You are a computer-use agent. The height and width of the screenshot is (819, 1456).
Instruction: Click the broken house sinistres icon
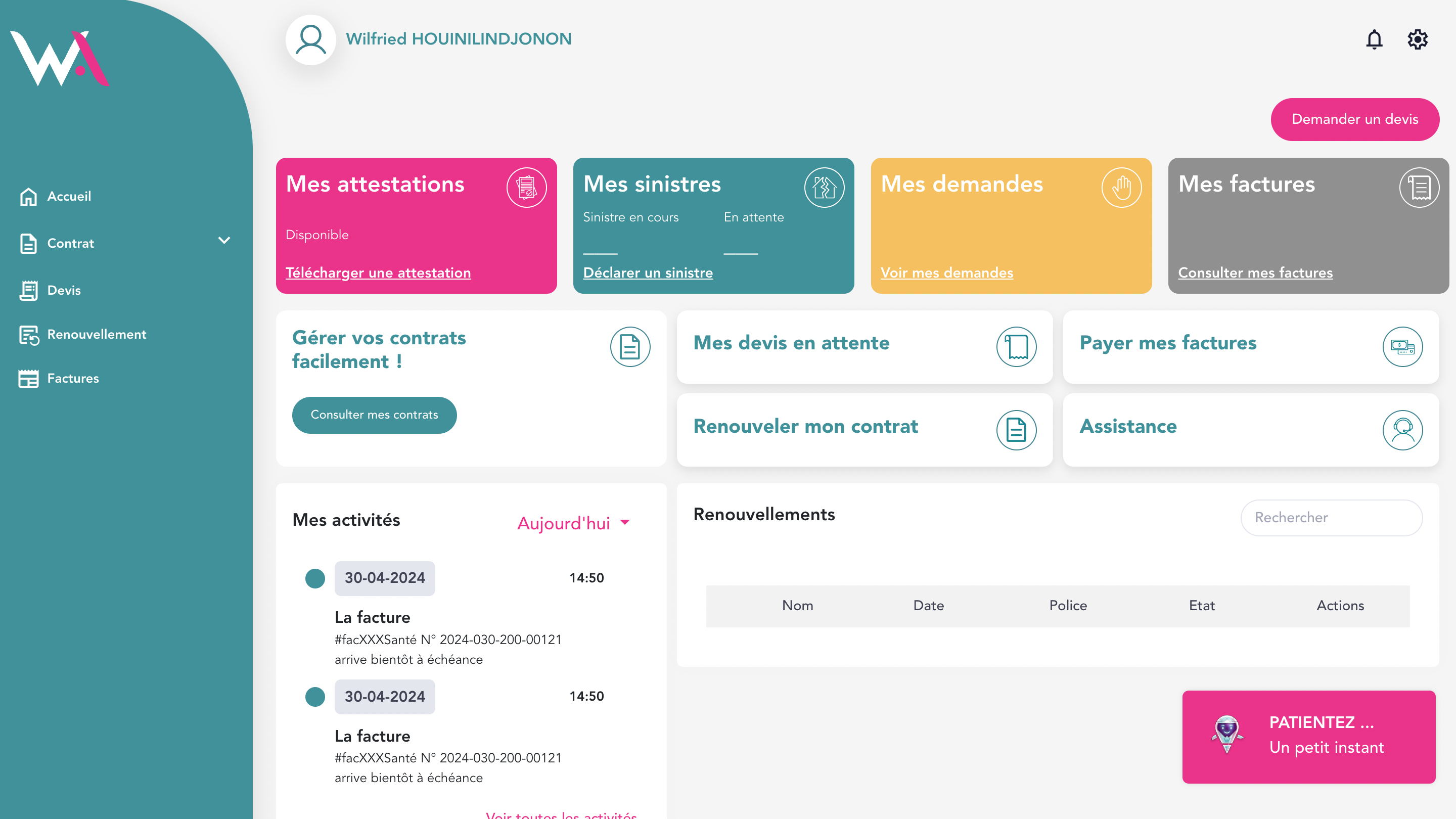[x=824, y=188]
